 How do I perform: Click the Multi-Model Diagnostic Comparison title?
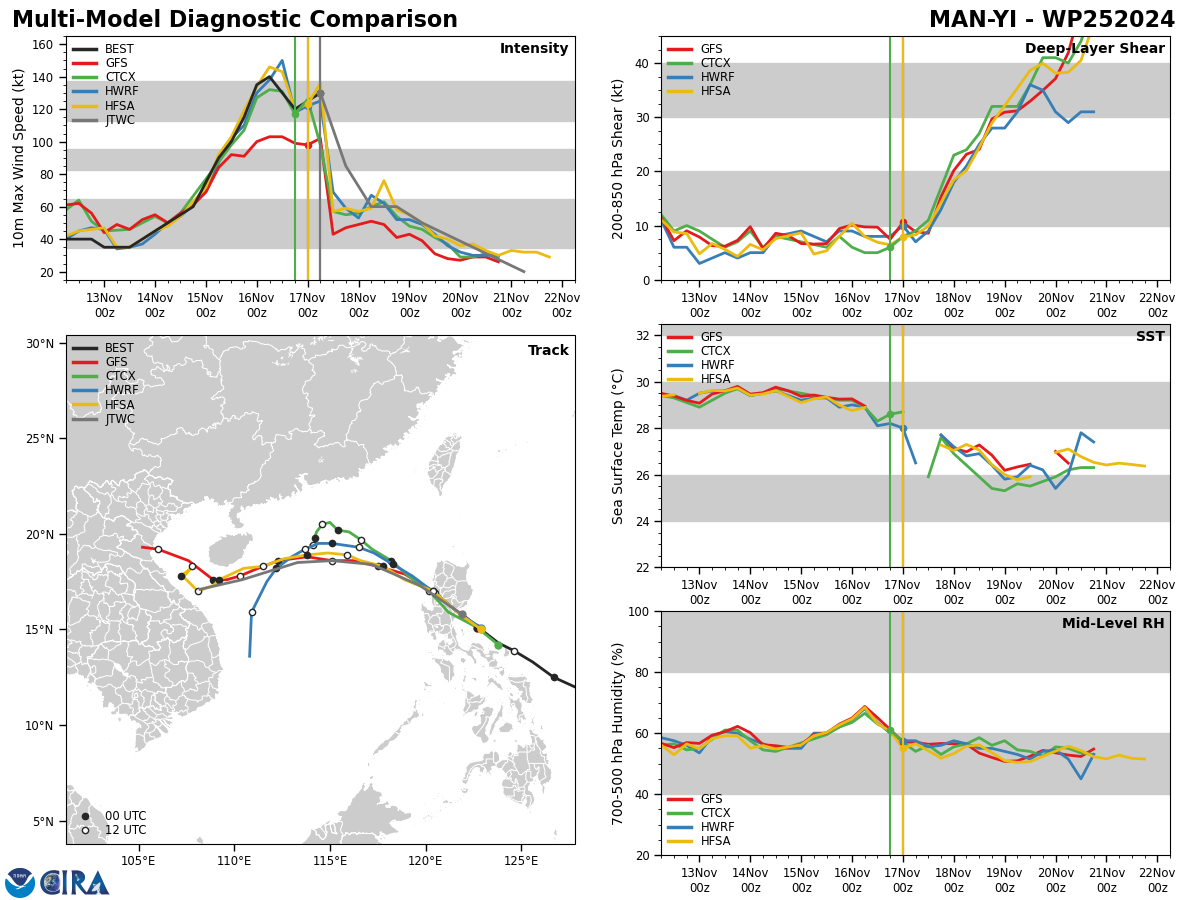pos(235,20)
